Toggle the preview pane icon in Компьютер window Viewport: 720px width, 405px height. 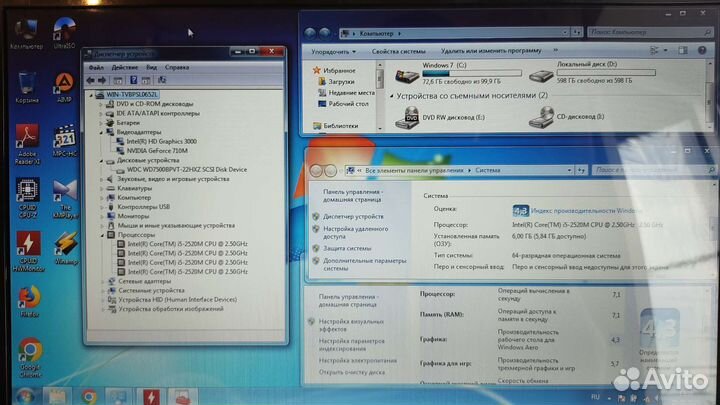[683, 51]
